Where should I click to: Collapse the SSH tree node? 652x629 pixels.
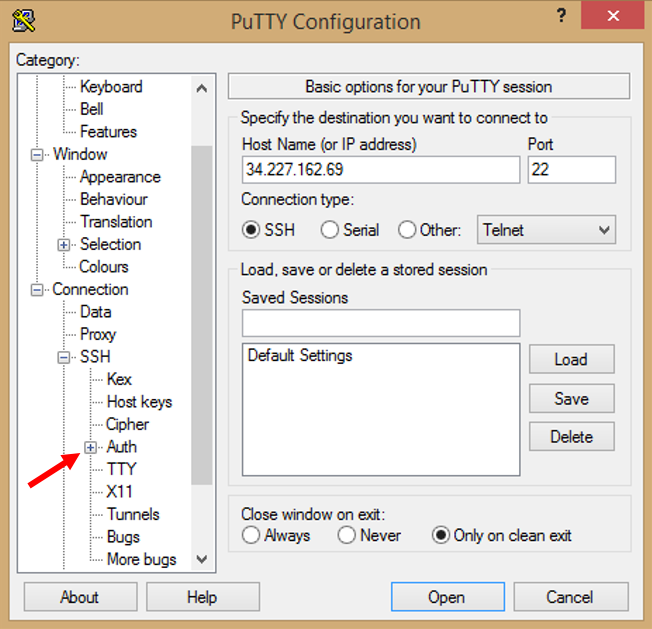[65, 357]
